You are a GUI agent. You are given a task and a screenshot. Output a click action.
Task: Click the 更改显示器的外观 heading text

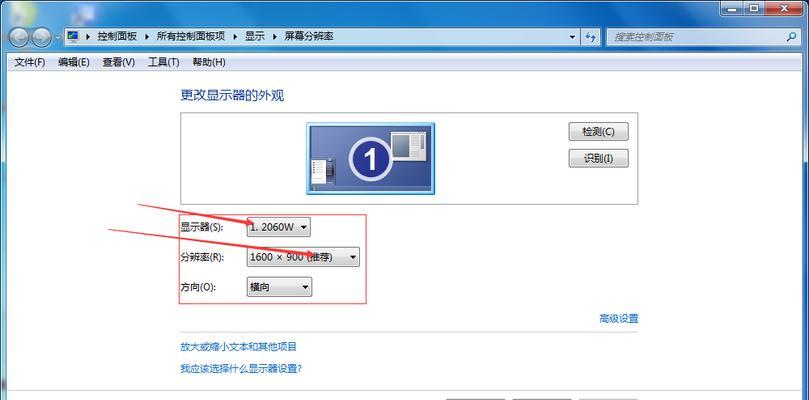pyautogui.click(x=232, y=95)
